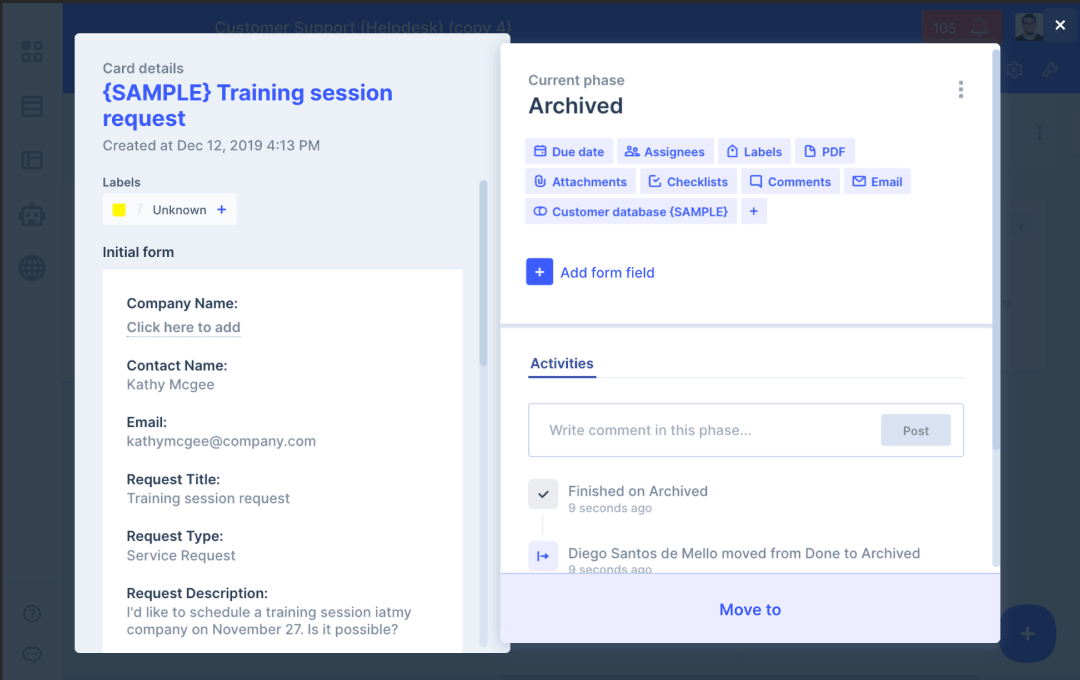Open the Move to phase selector
The width and height of the screenshot is (1080, 680).
[750, 610]
